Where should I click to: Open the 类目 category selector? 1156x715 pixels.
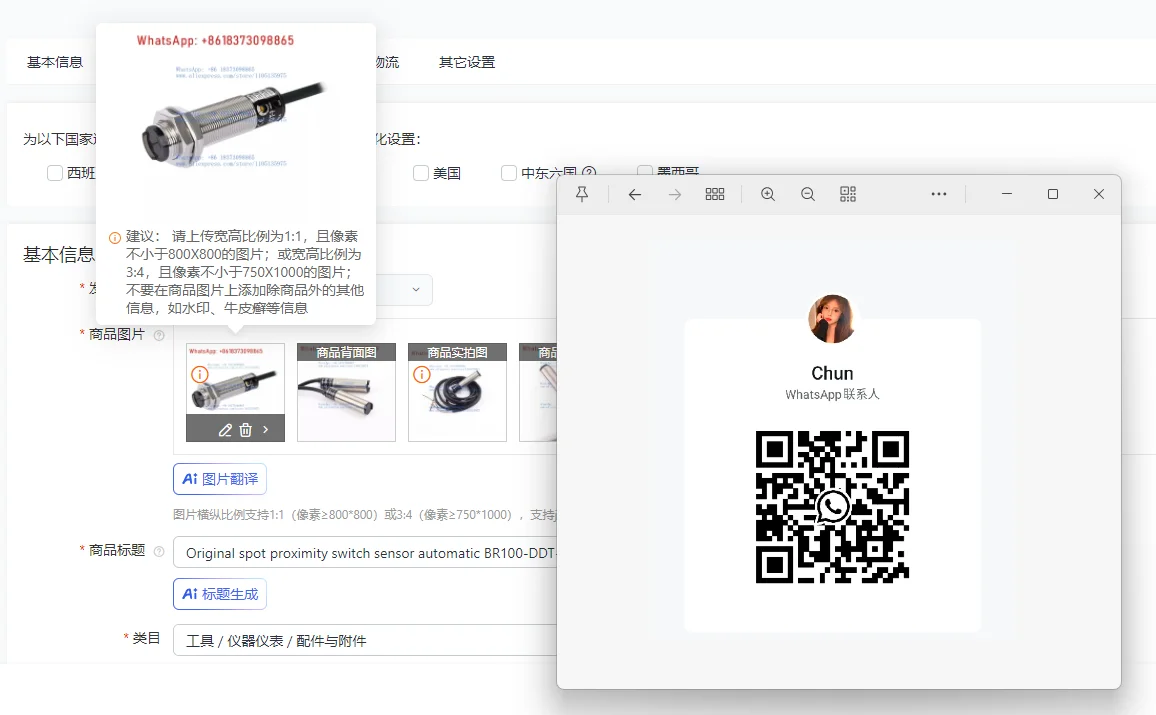point(365,641)
